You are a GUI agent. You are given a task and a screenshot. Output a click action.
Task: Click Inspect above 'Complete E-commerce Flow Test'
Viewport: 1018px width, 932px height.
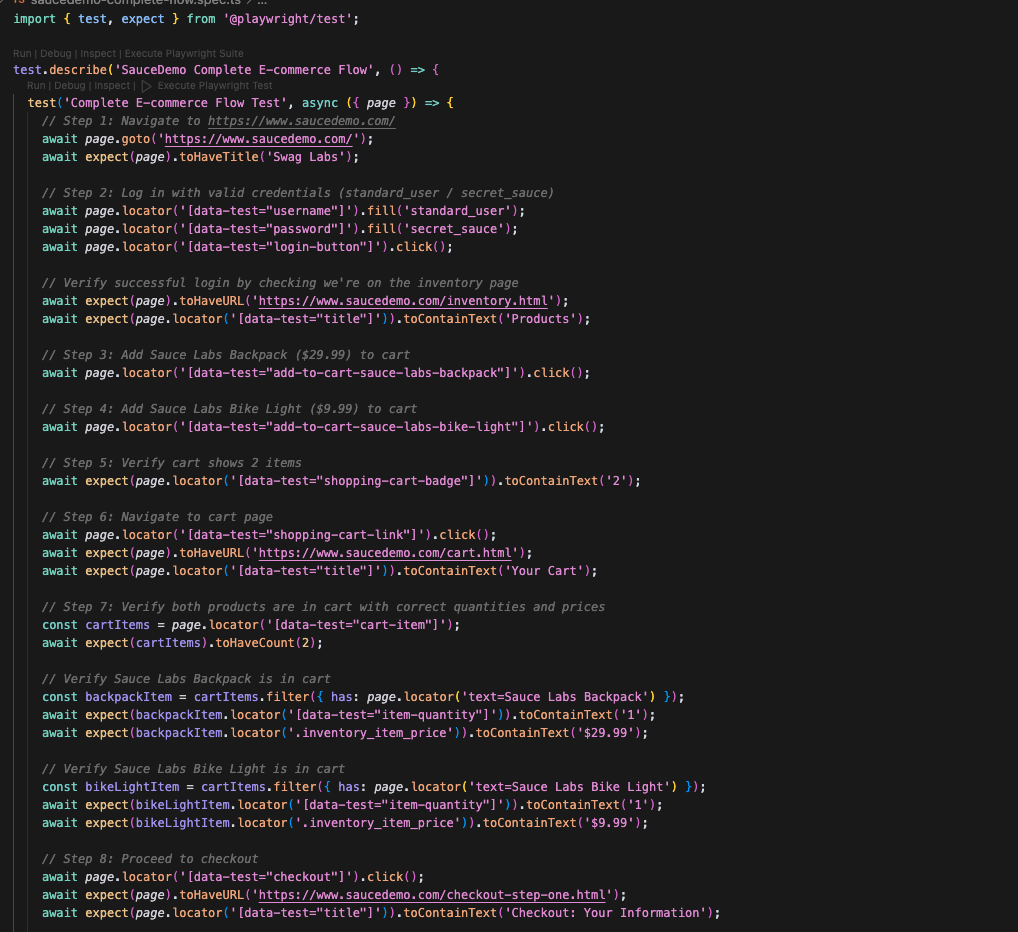(x=112, y=86)
